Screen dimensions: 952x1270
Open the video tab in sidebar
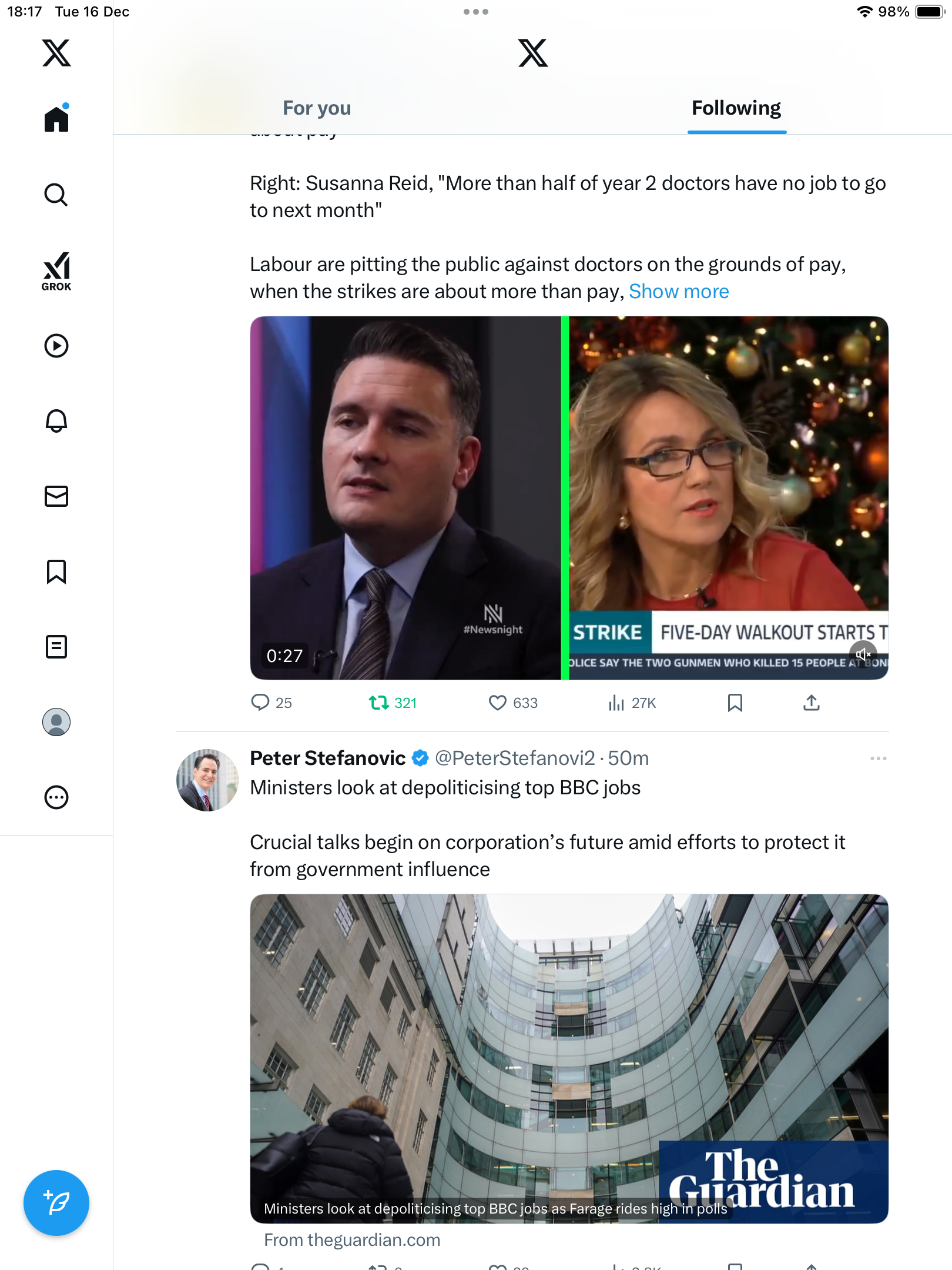(56, 346)
